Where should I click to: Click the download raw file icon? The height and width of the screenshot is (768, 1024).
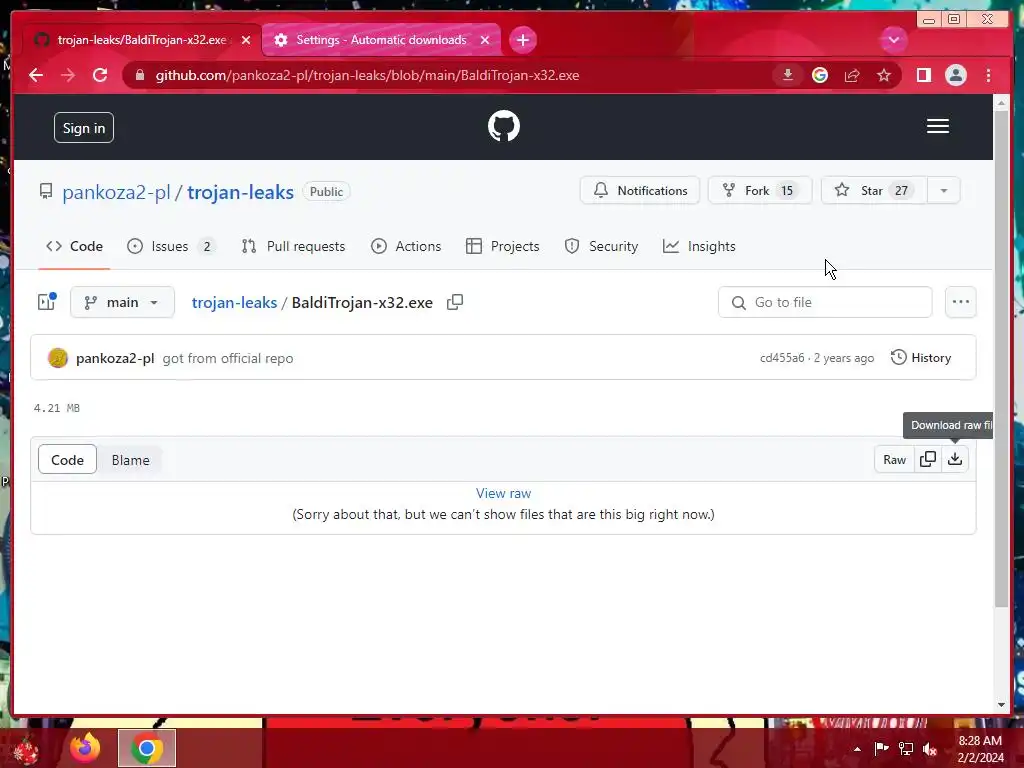pyautogui.click(x=955, y=459)
